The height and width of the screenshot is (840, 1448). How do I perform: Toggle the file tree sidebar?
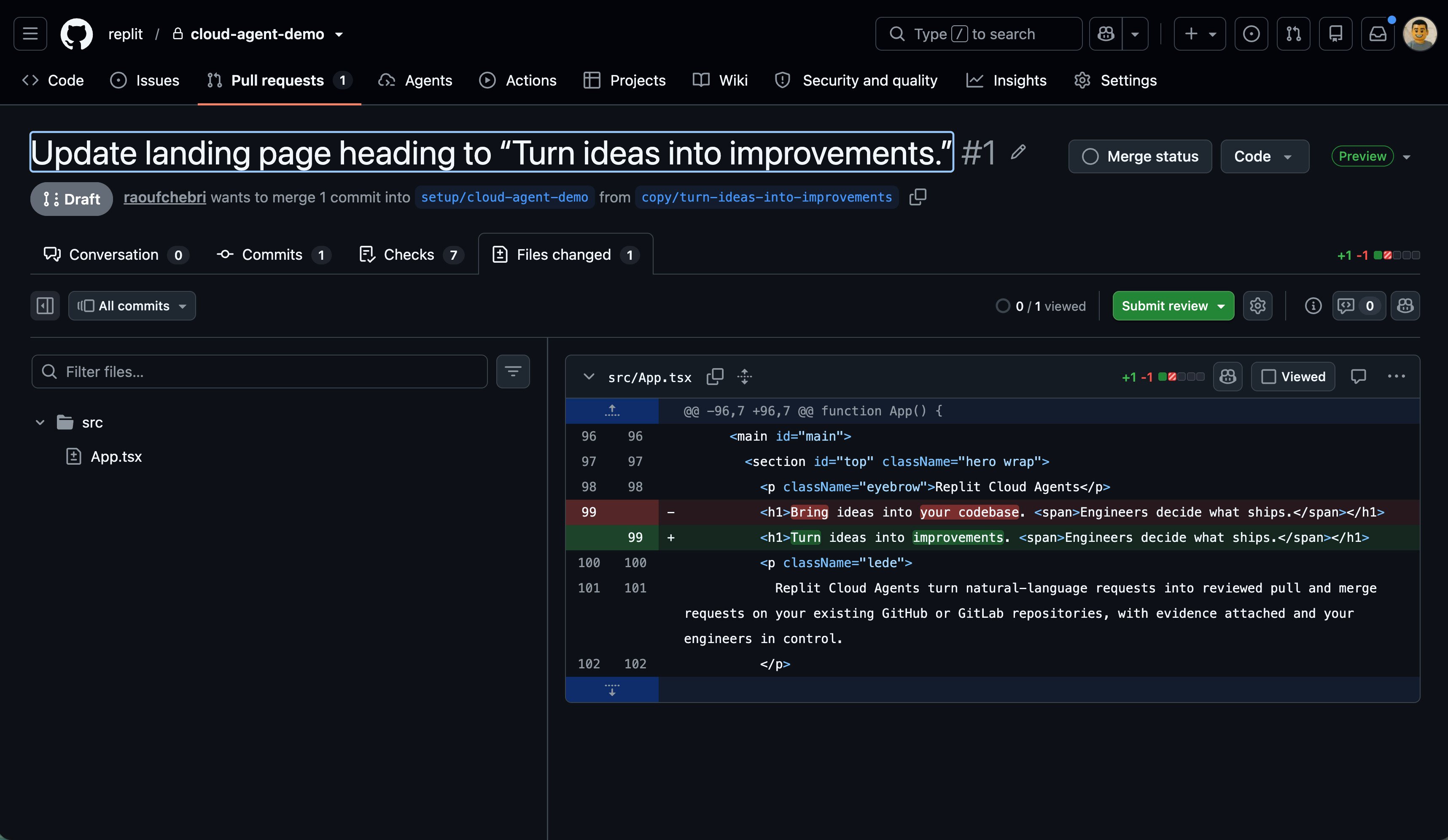pos(46,306)
